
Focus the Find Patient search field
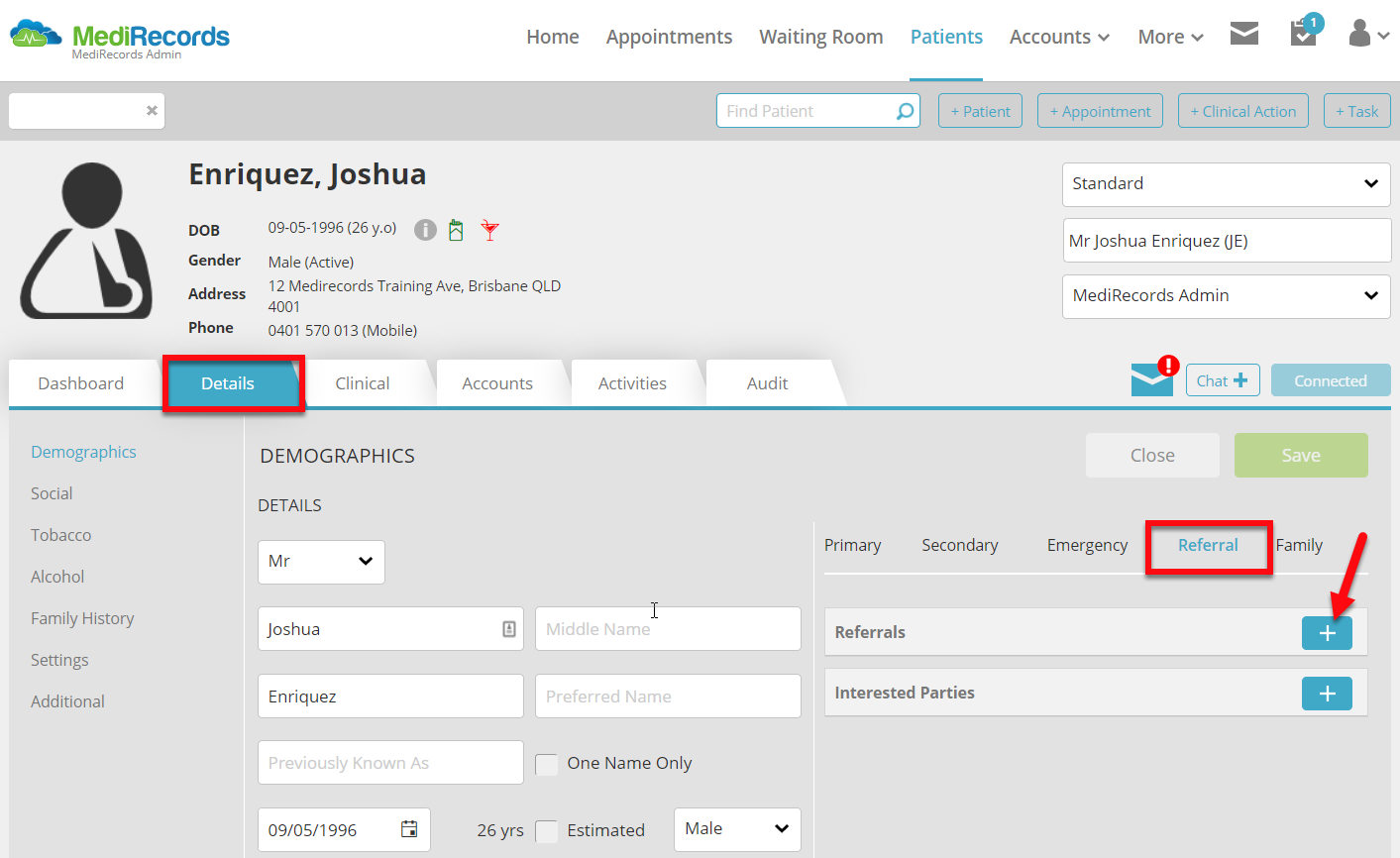pyautogui.click(x=818, y=111)
